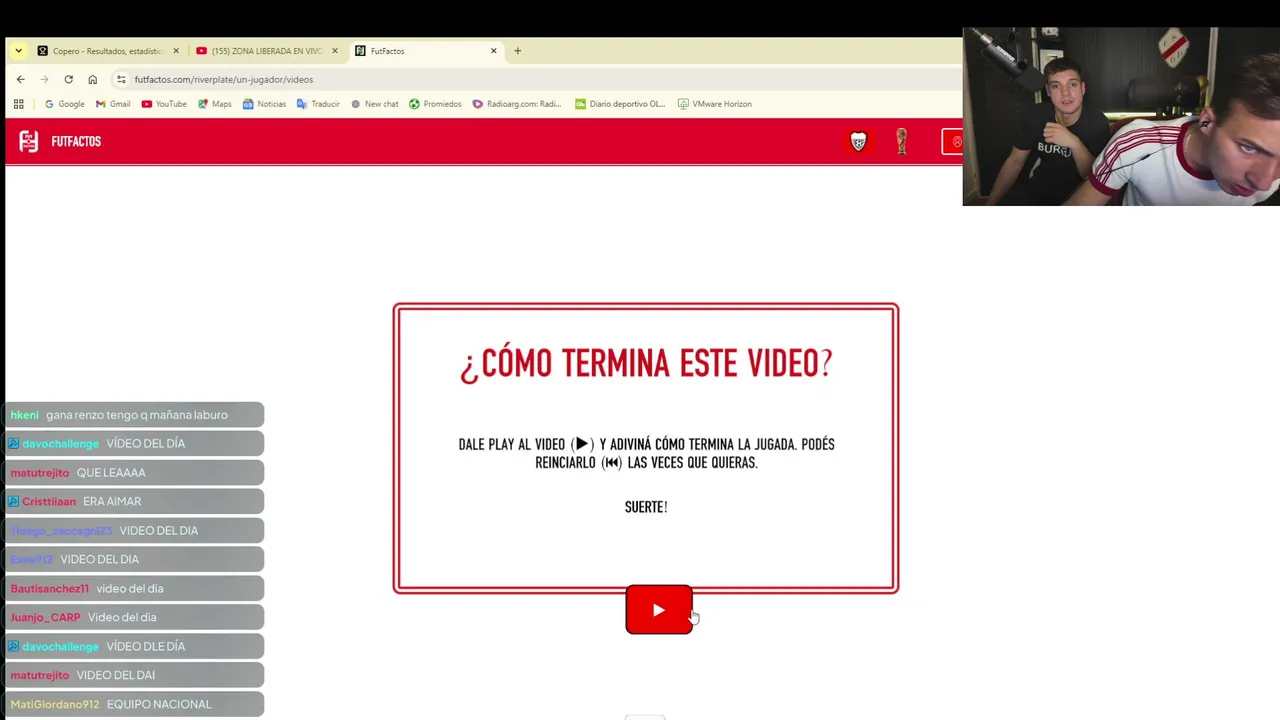Click the 'DALE PLAY AL VIDEO' instruction text
The height and width of the screenshot is (720, 1280).
pos(646,453)
